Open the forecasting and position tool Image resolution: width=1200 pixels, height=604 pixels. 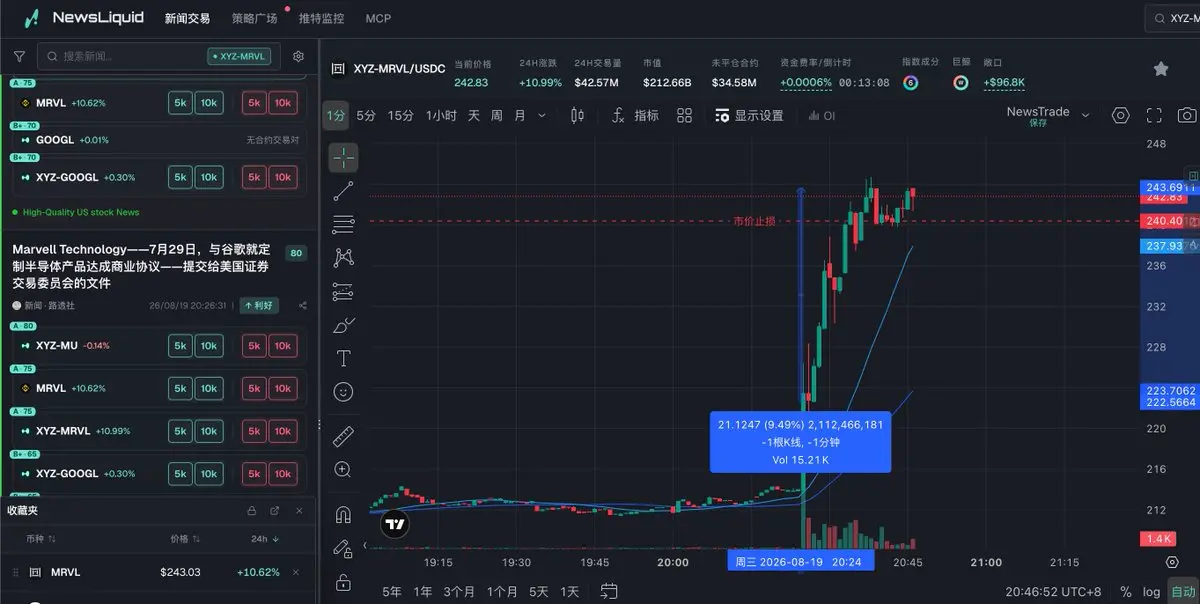click(x=343, y=291)
